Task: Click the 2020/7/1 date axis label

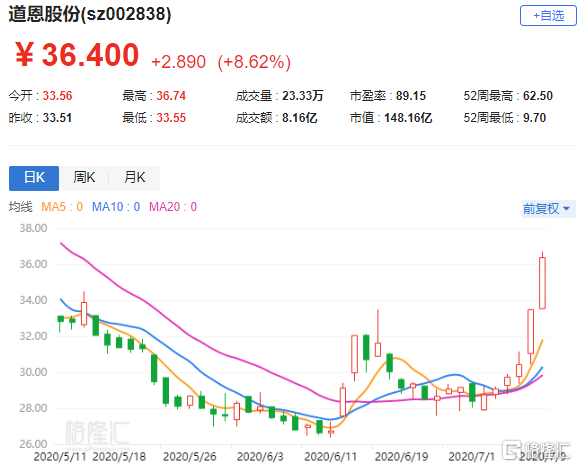Action: 472,457
